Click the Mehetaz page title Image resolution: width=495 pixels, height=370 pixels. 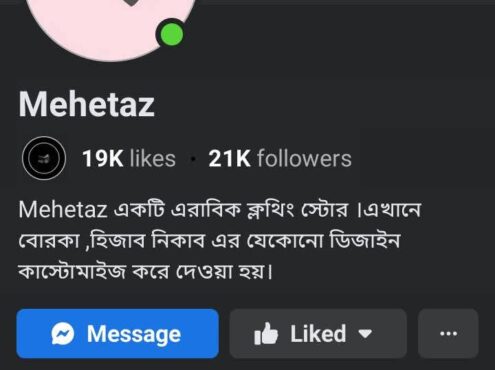click(x=87, y=104)
